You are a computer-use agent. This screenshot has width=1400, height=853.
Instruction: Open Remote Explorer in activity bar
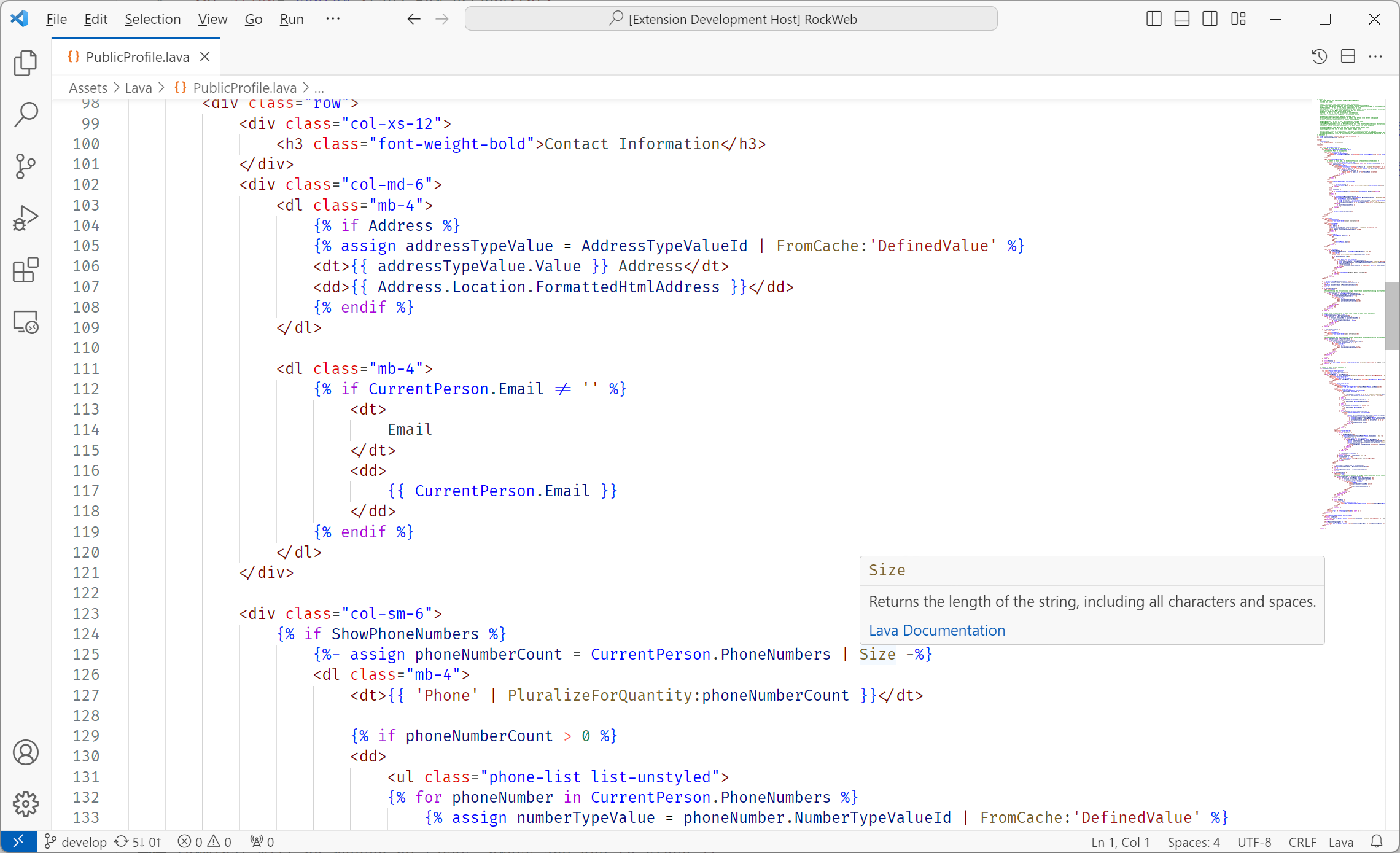click(25, 321)
